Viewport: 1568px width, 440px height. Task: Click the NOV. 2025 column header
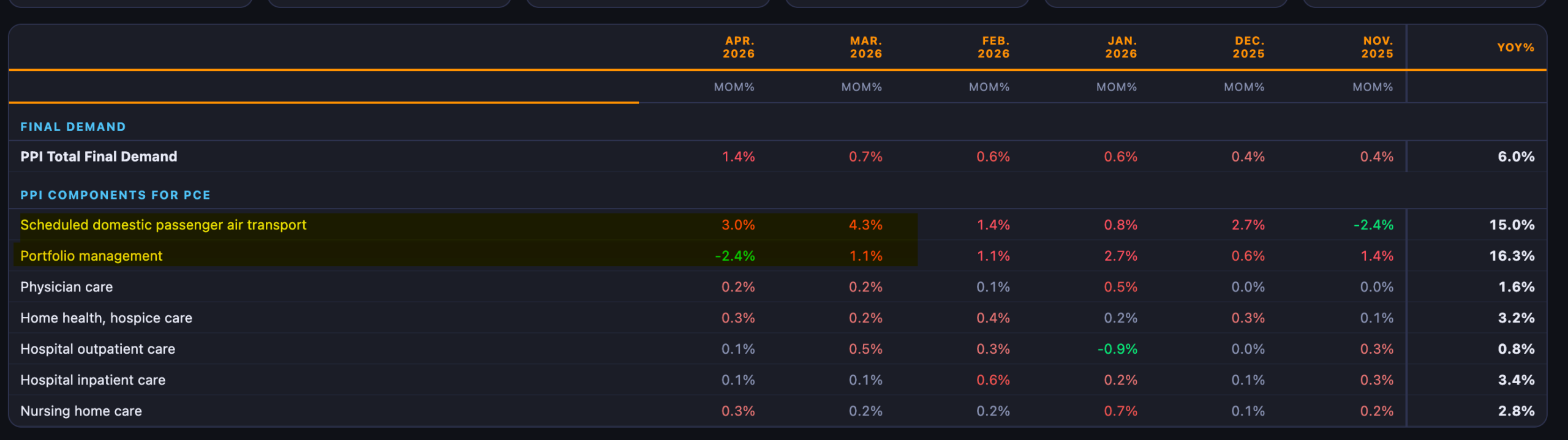pyautogui.click(x=1378, y=47)
